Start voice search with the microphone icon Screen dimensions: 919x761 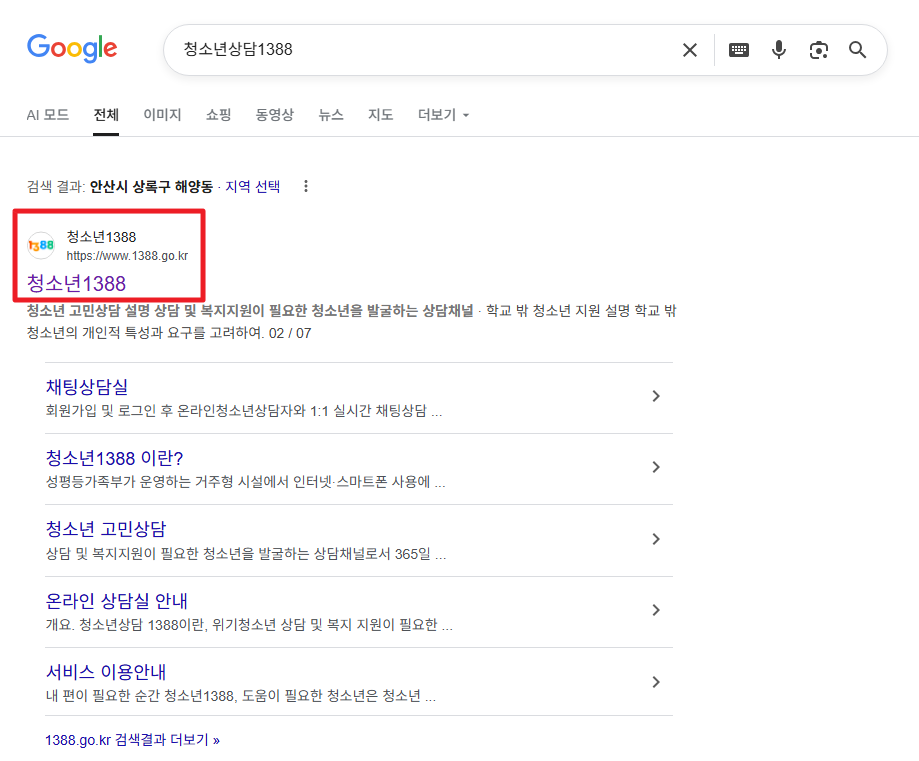point(778,49)
